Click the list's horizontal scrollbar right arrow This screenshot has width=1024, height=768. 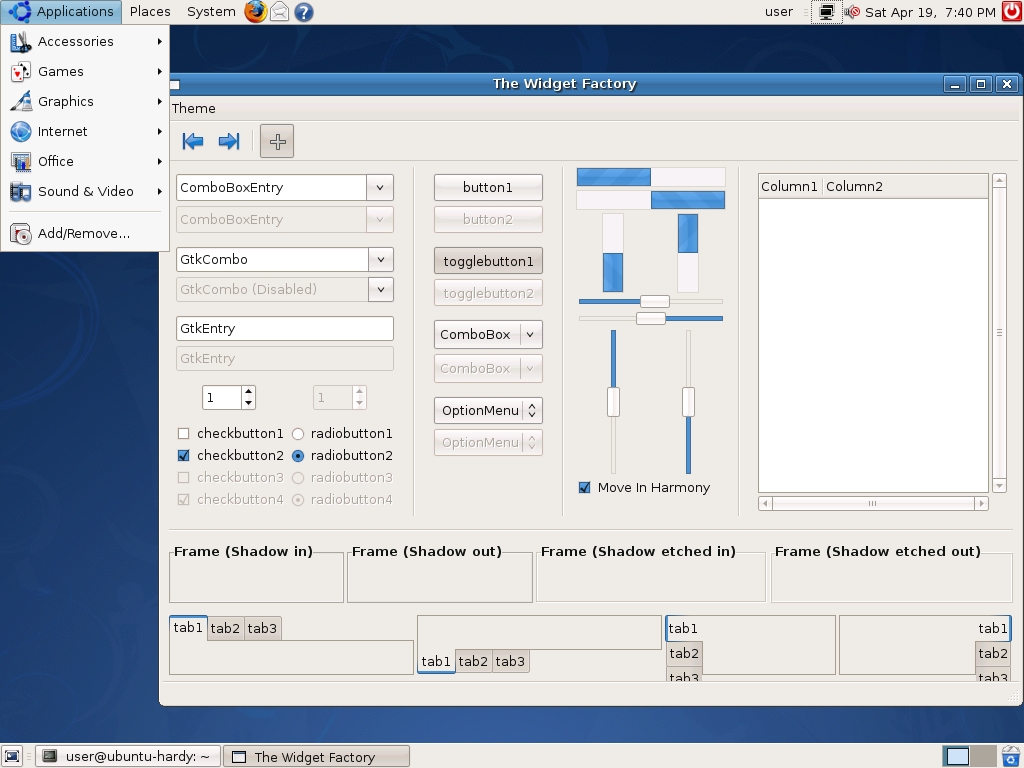(x=981, y=504)
